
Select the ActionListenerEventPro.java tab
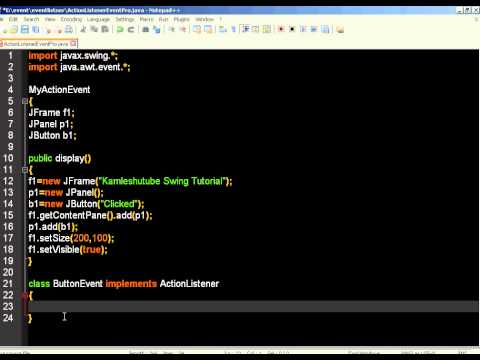click(36, 44)
